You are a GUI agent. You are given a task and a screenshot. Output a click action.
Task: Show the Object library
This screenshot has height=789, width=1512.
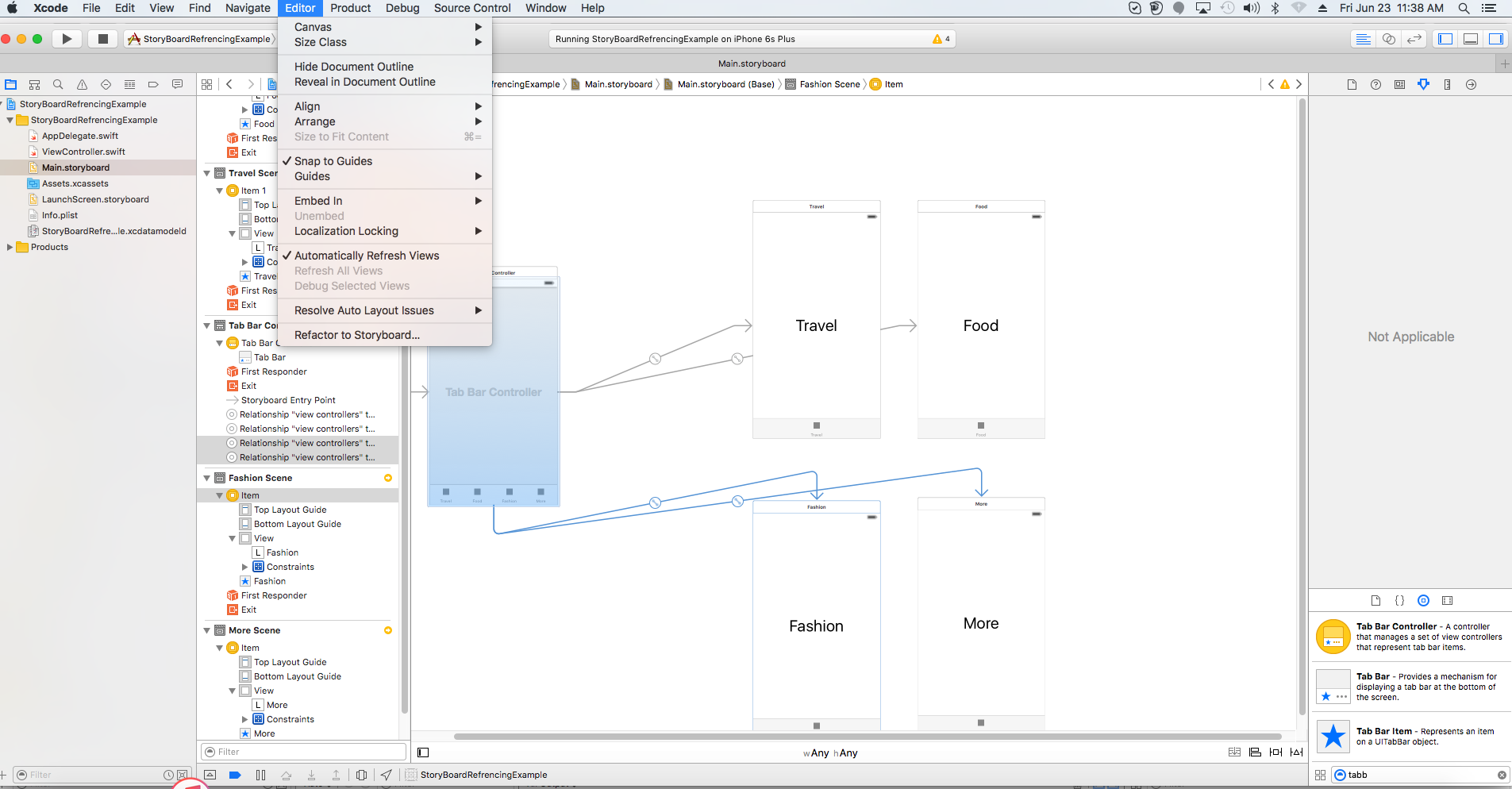(1423, 601)
